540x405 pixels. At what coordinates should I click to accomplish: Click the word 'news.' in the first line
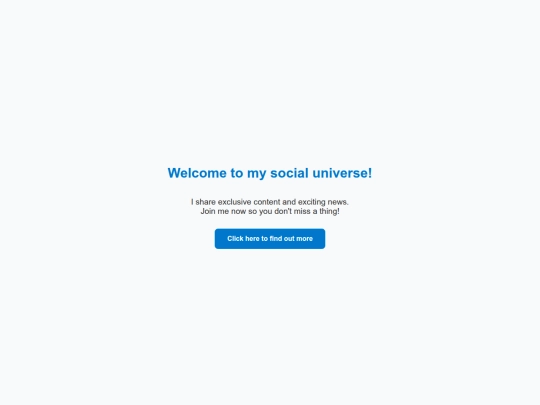click(338, 202)
